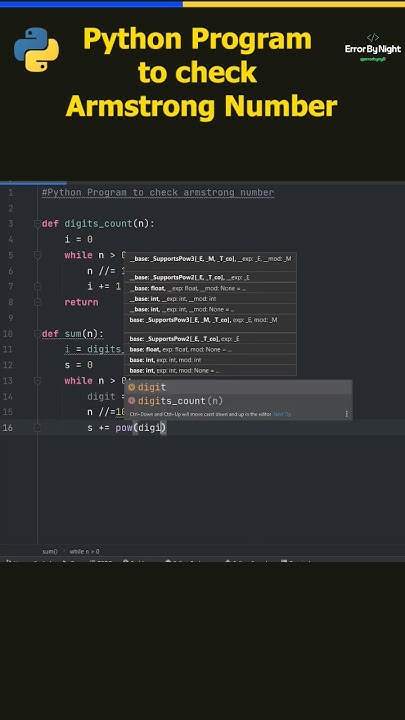Toggle fold end marker on line 7
Screen dimensions: 405x720
(37, 286)
